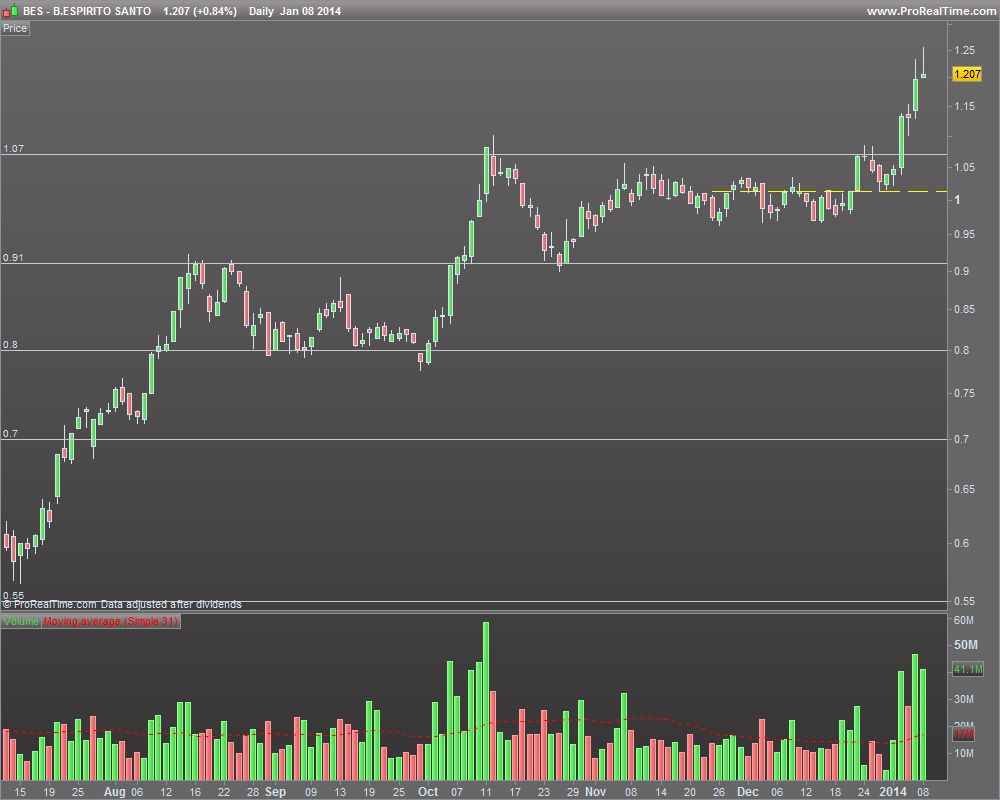
Task: Select the 1.07 horizontal resistance line label
Action: [13, 149]
